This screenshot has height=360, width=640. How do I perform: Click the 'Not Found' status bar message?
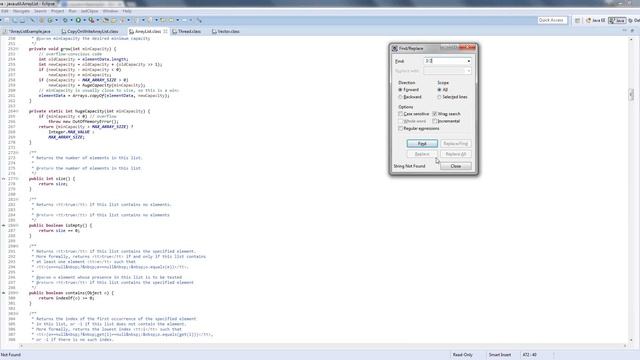pyautogui.click(x=11, y=355)
